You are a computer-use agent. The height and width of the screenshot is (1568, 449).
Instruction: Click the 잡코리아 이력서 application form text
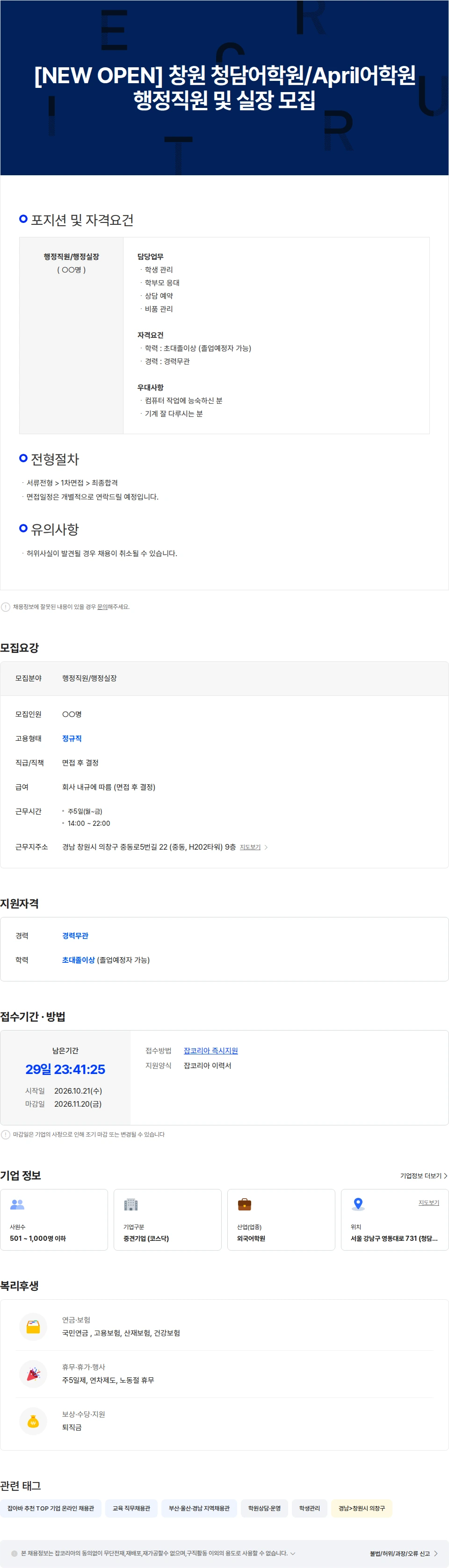coord(208,1066)
